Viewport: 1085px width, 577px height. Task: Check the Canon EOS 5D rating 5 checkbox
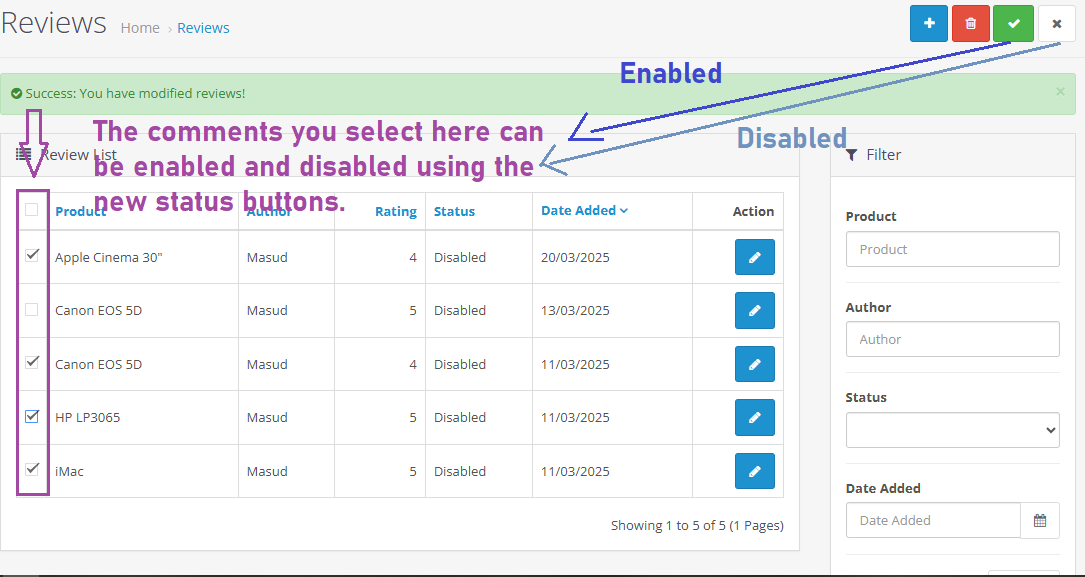[x=32, y=310]
